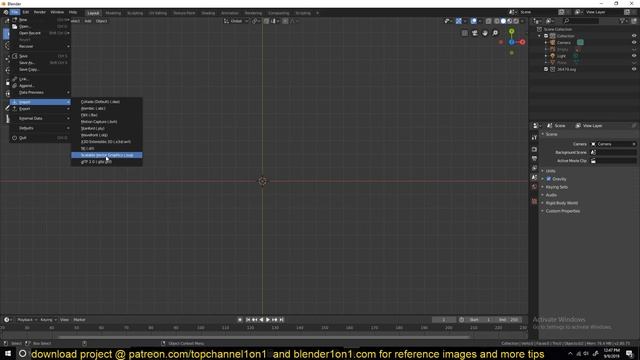Open the Render menu
The height and width of the screenshot is (360, 640).
click(x=40, y=12)
